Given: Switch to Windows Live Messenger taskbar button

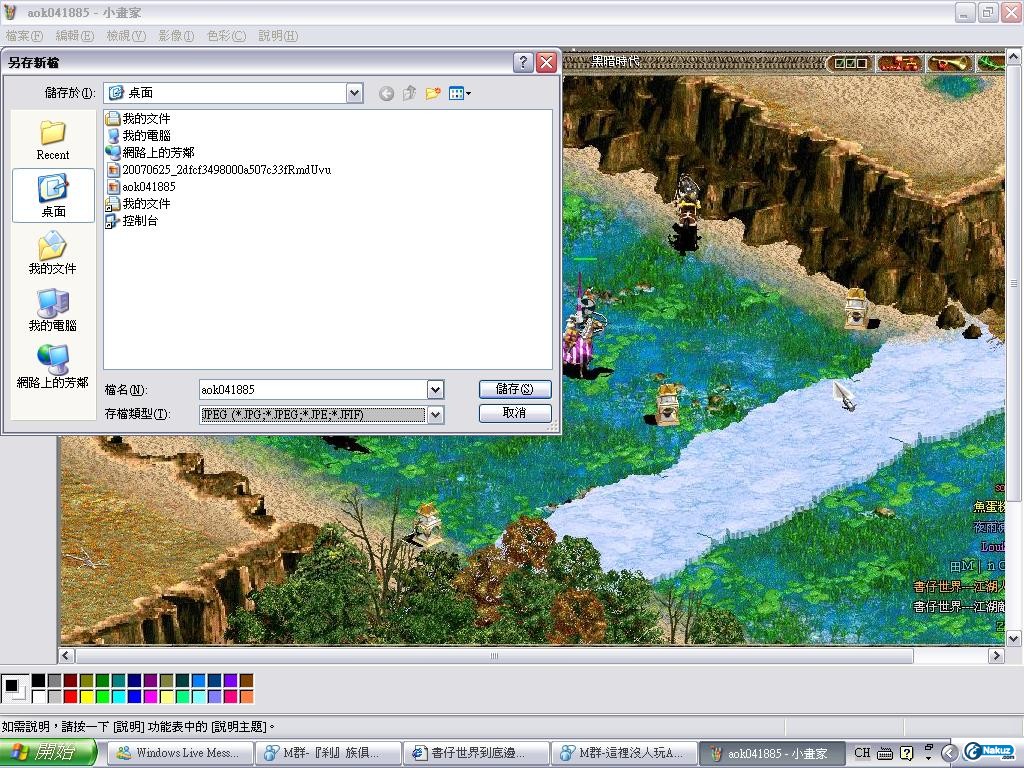Looking at the screenshot, I should (178, 753).
